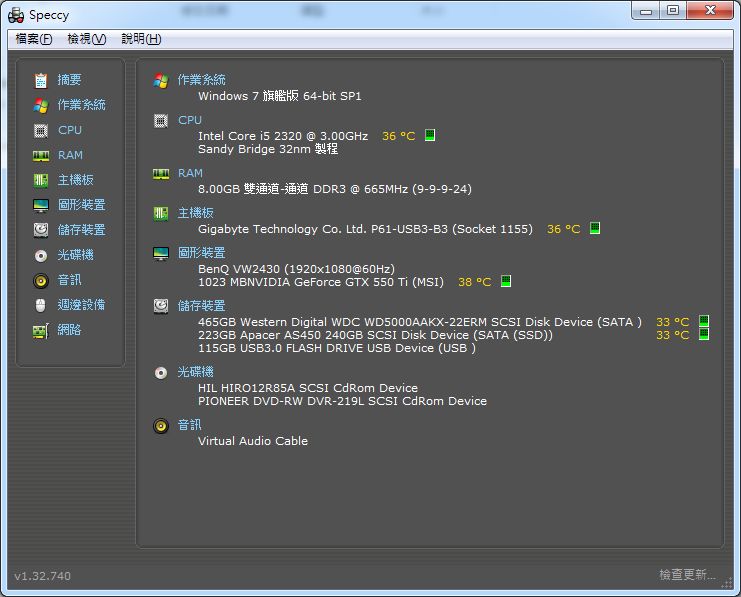Screen dimensions: 741x597
Task: Select the Windows flag icon in sidebar
Action: pyautogui.click(x=41, y=105)
